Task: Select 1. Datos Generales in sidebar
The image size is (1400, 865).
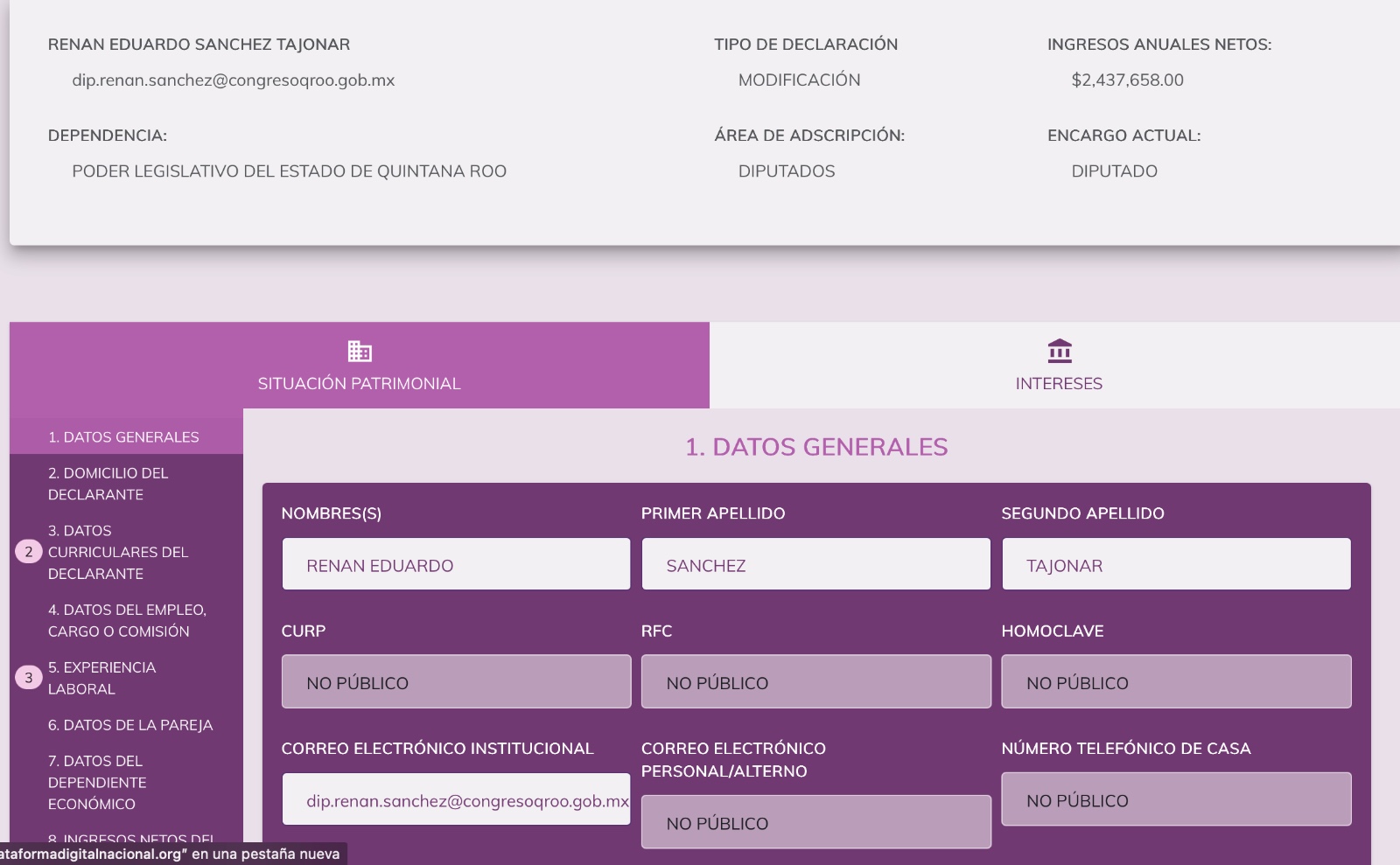Action: click(x=123, y=436)
